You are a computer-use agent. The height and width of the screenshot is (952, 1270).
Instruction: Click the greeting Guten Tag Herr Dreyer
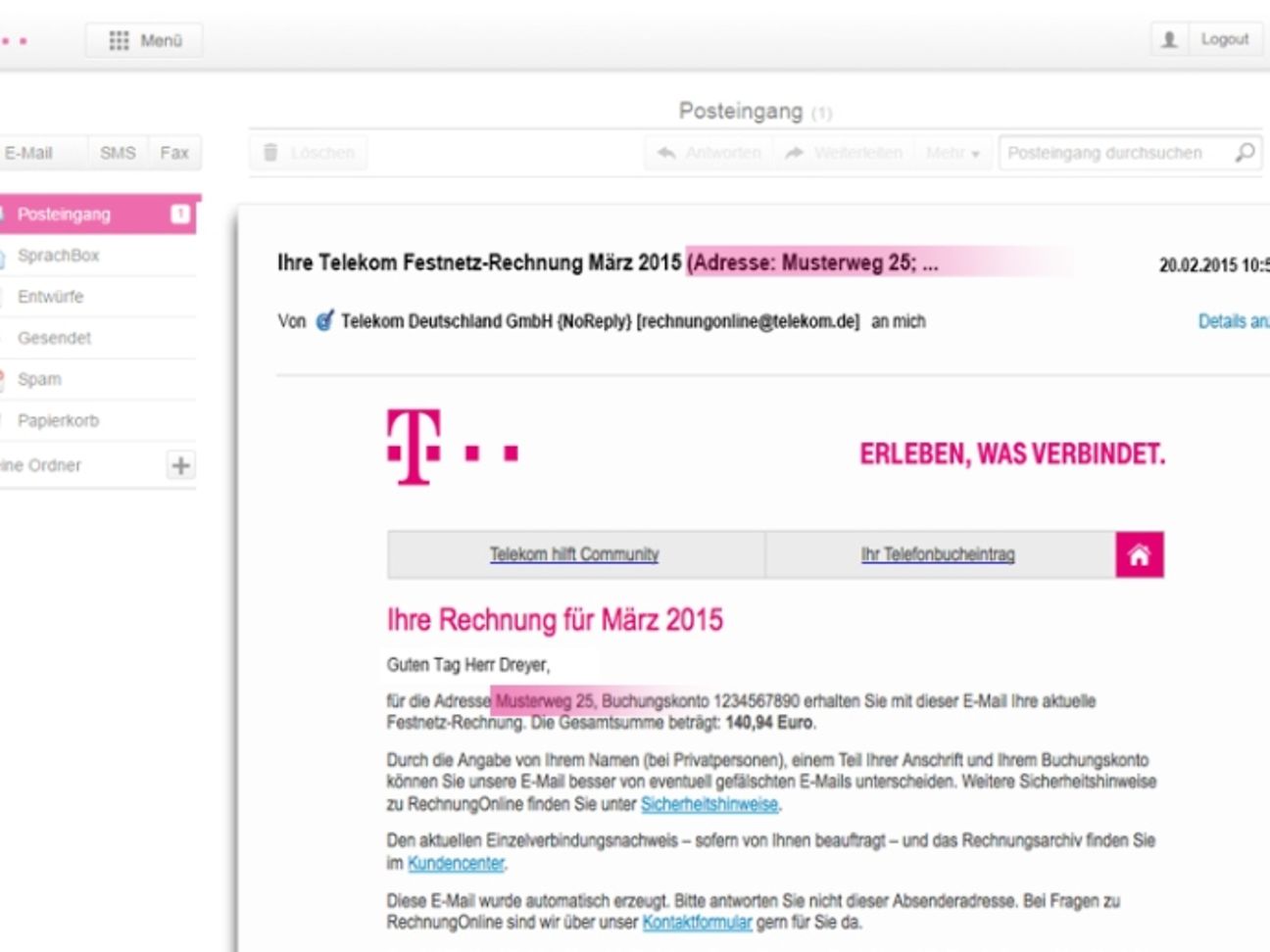pos(468,665)
